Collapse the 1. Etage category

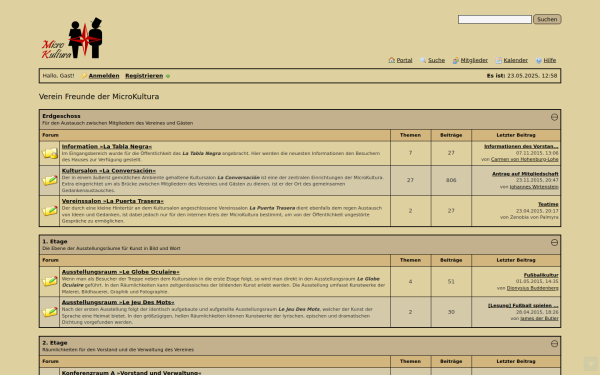pos(554,243)
